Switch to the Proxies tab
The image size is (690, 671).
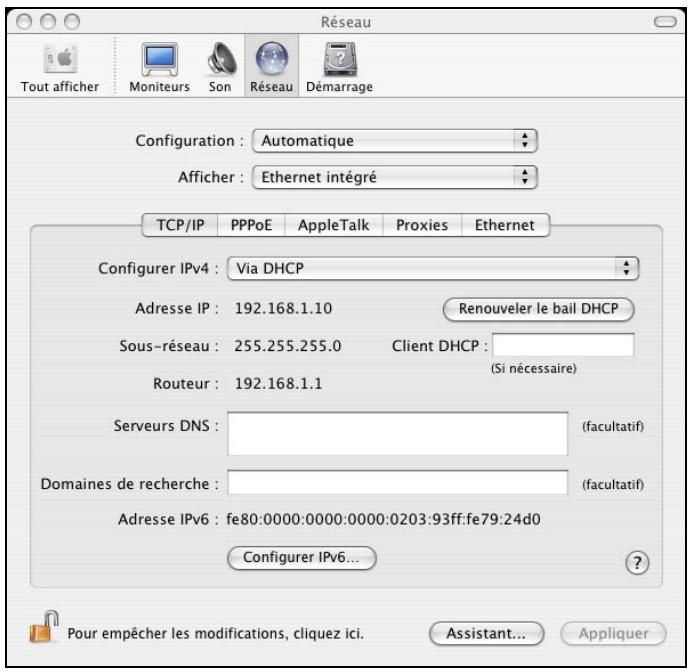click(422, 225)
